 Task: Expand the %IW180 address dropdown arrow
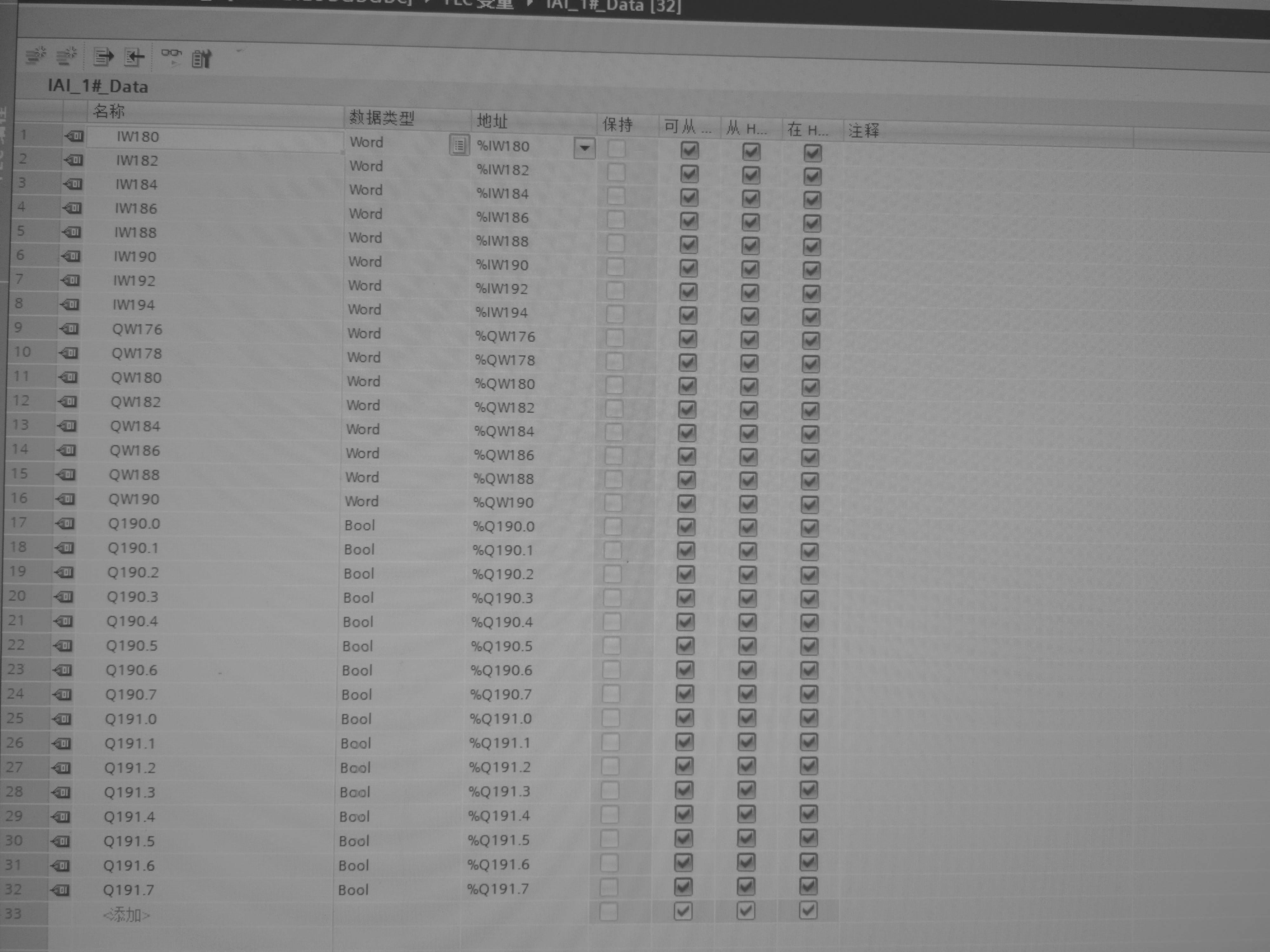(x=584, y=149)
